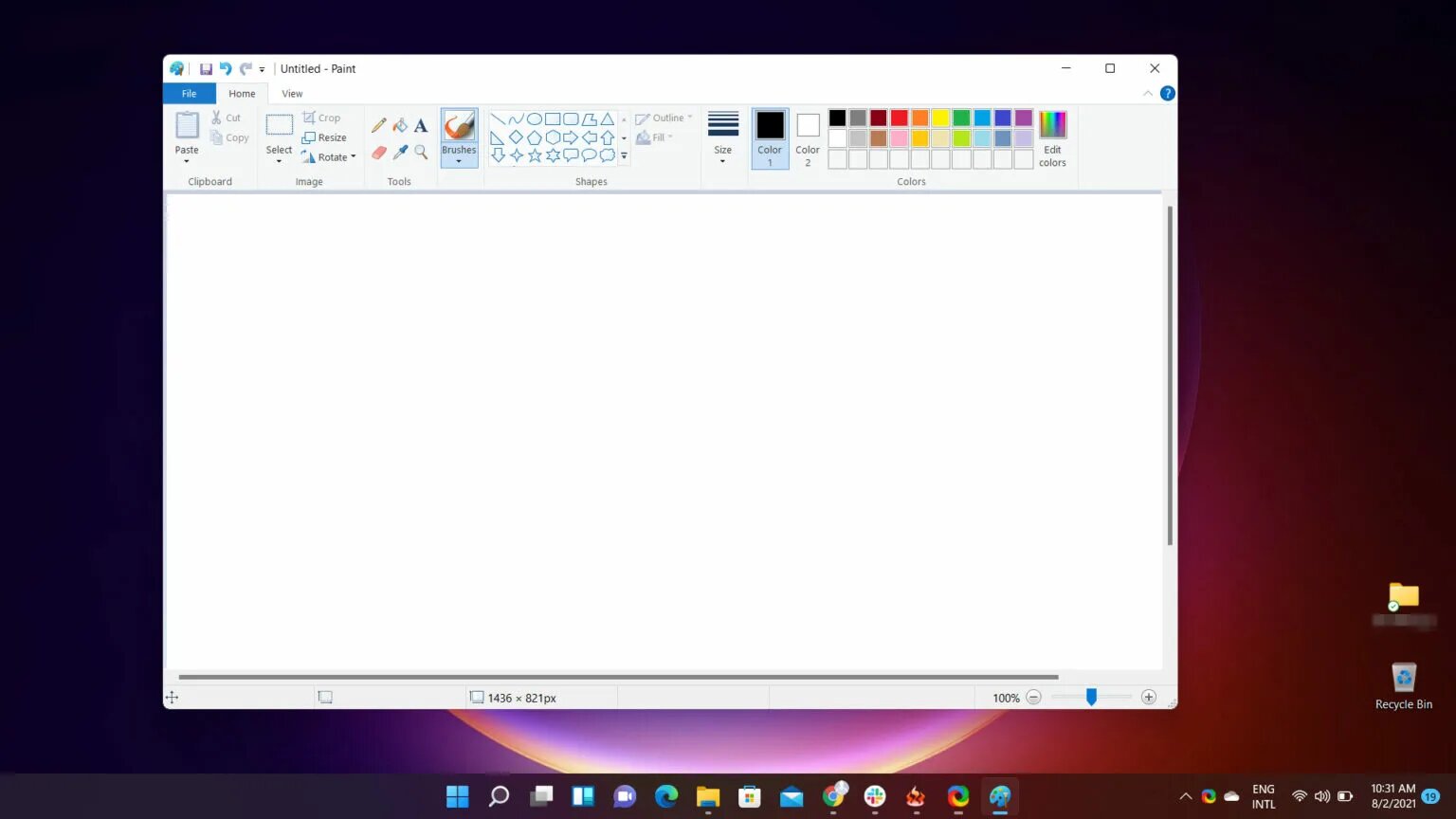Pick the Eraser tool

tap(379, 153)
